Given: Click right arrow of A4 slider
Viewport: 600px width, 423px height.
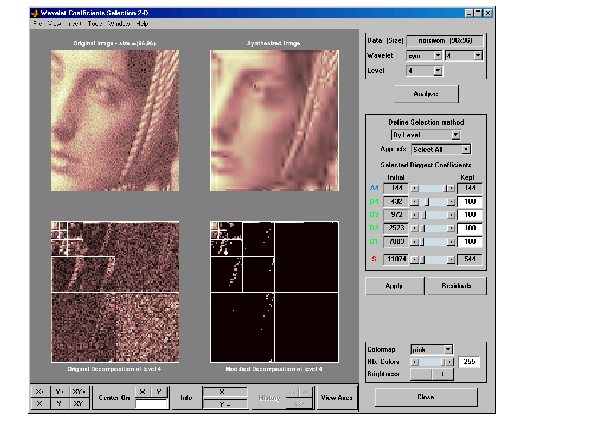Looking at the screenshot, I should pyautogui.click(x=451, y=188).
